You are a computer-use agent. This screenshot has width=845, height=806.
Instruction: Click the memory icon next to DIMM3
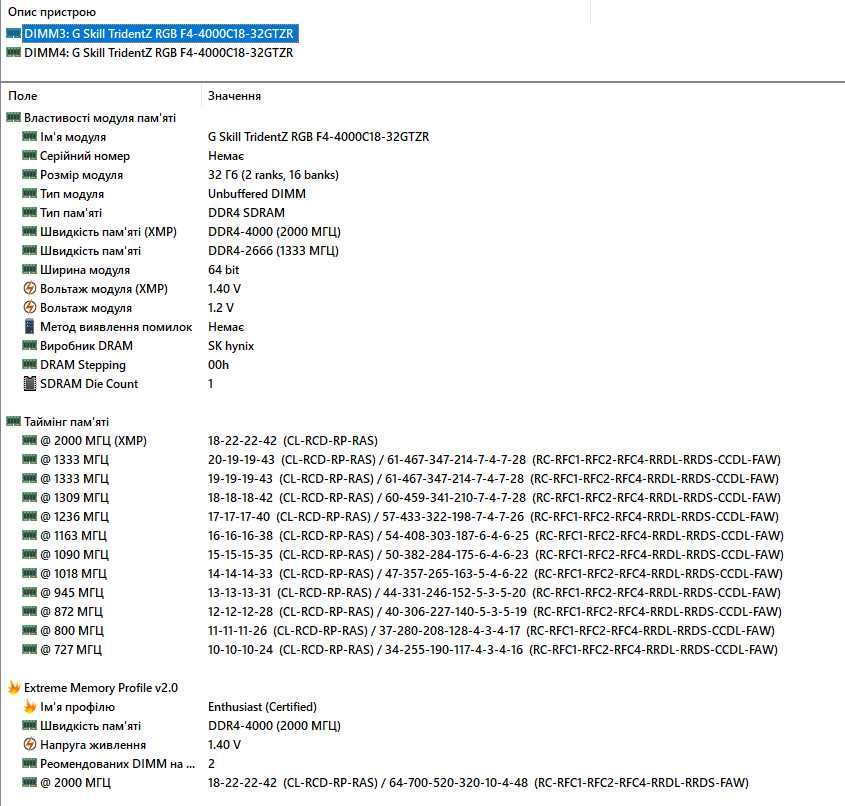pyautogui.click(x=13, y=34)
